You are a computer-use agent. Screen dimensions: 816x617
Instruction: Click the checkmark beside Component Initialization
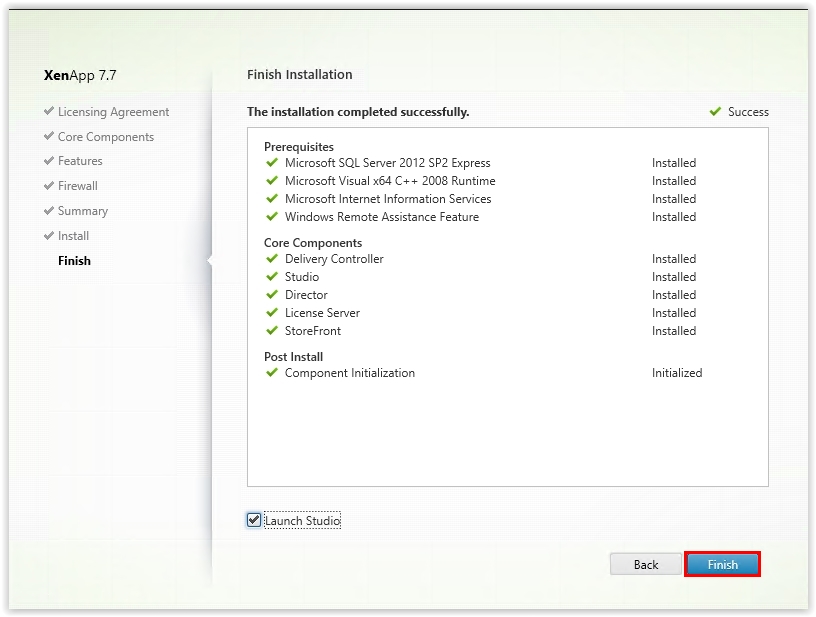coord(272,372)
